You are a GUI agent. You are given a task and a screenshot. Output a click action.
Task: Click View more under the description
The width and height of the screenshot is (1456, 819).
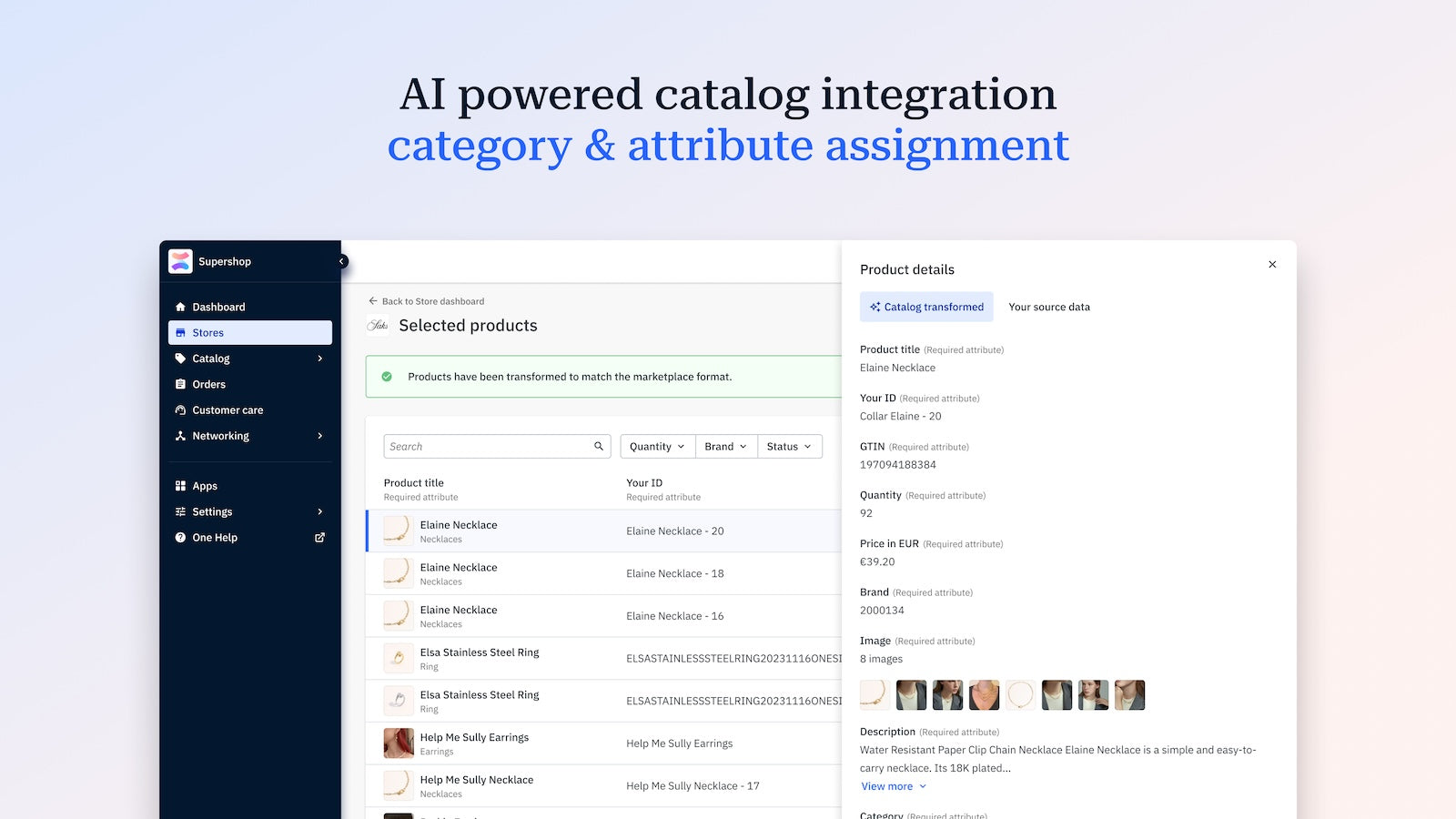click(887, 786)
